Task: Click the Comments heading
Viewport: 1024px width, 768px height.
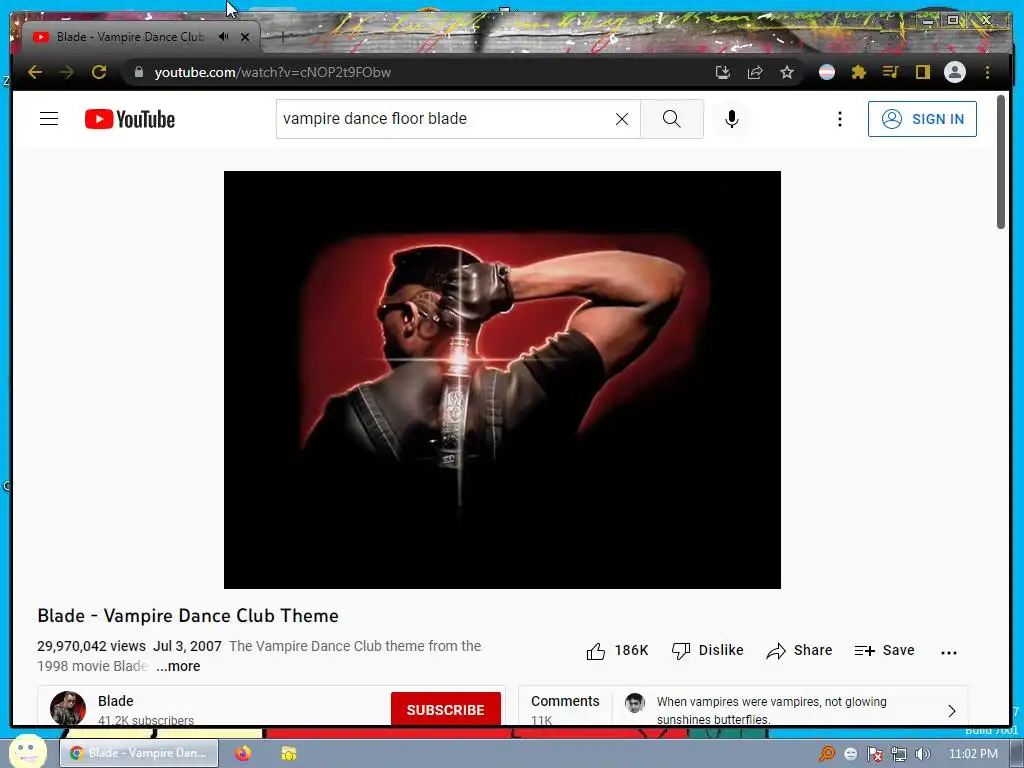Action: 565,701
